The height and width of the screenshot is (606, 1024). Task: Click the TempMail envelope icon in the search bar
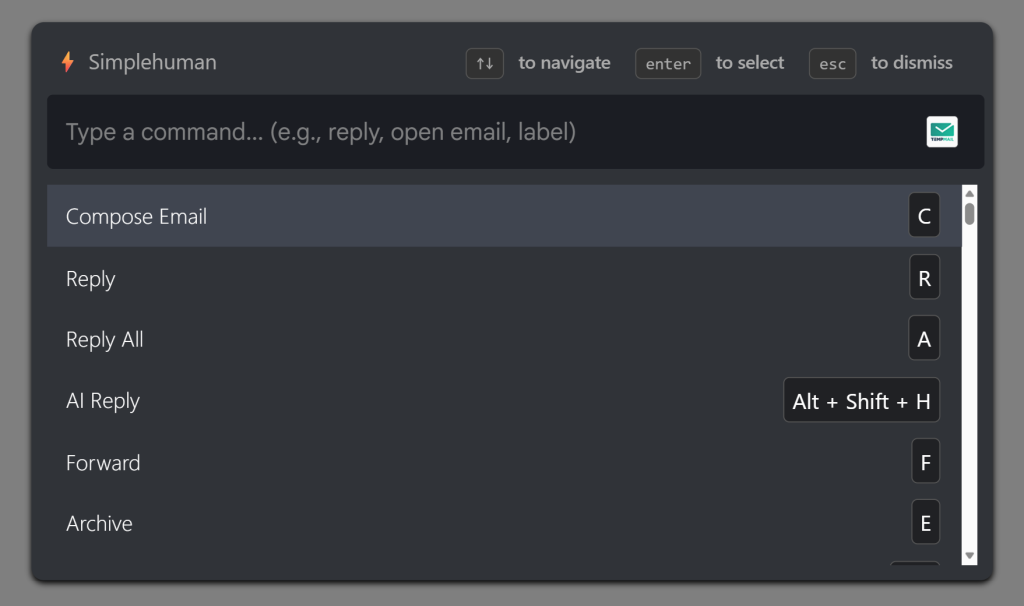coord(940,131)
